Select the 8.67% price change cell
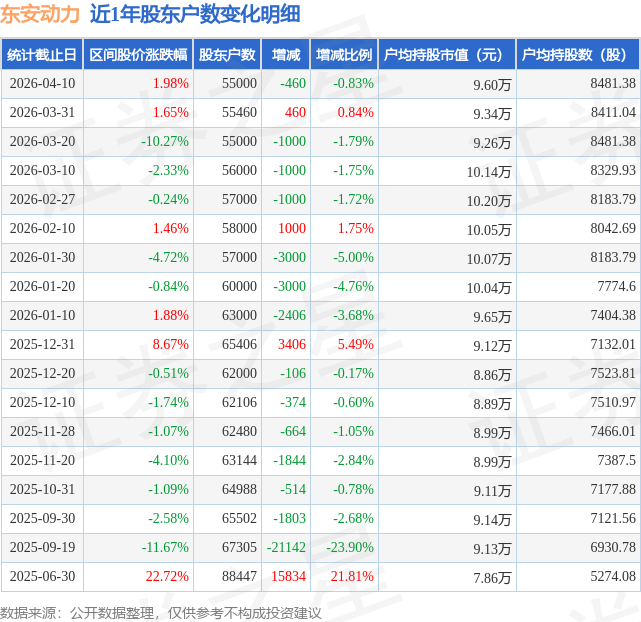This screenshot has height=622, width=641. 170,345
